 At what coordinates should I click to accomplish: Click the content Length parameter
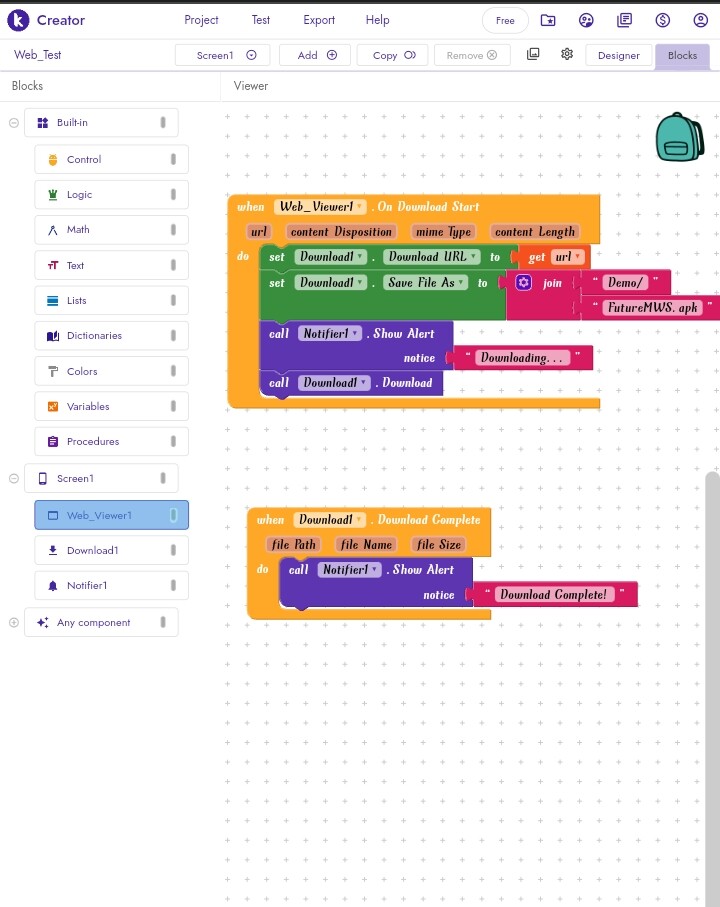[x=535, y=232]
